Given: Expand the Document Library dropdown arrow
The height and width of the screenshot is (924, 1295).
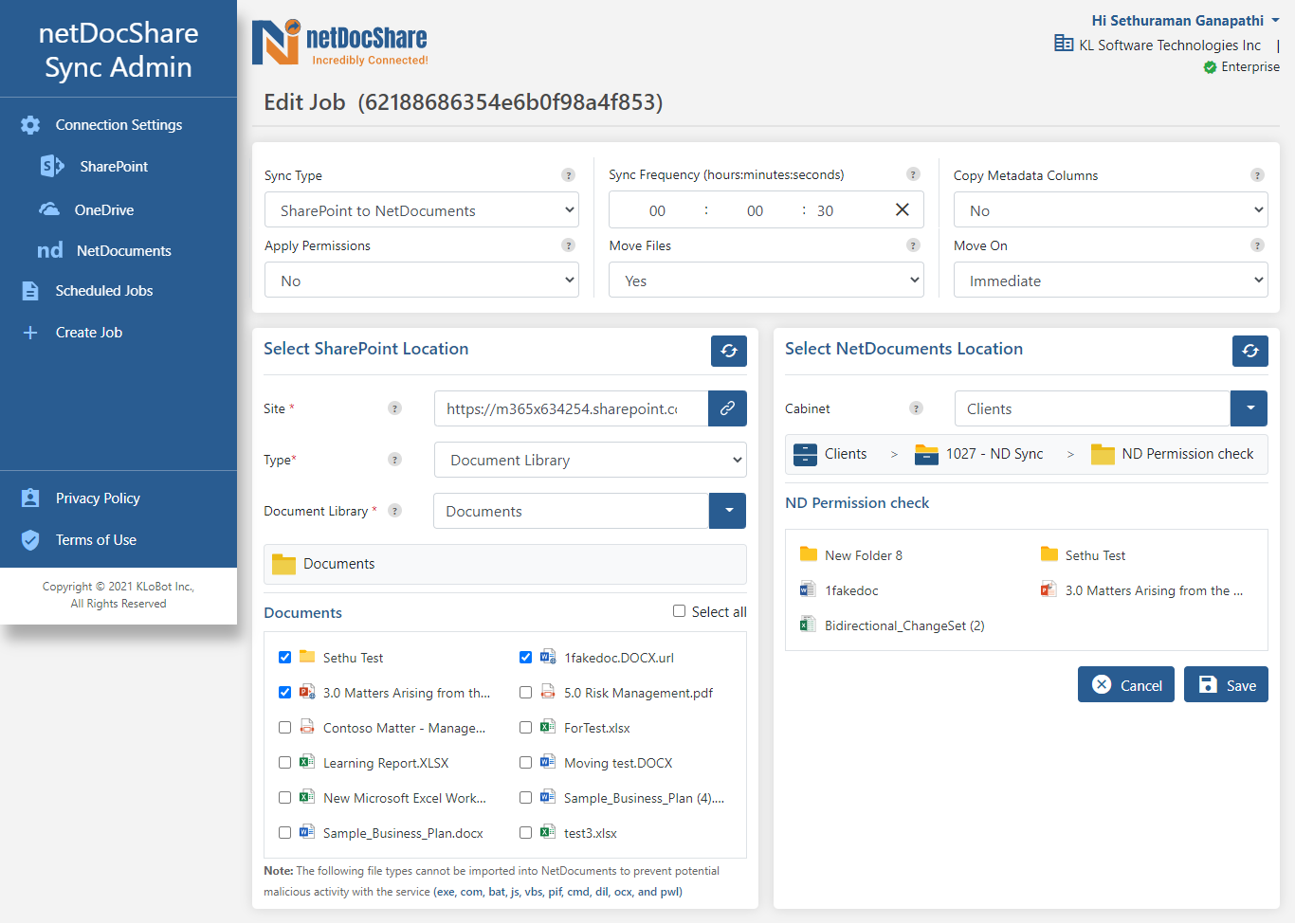Looking at the screenshot, I should pyautogui.click(x=727, y=511).
